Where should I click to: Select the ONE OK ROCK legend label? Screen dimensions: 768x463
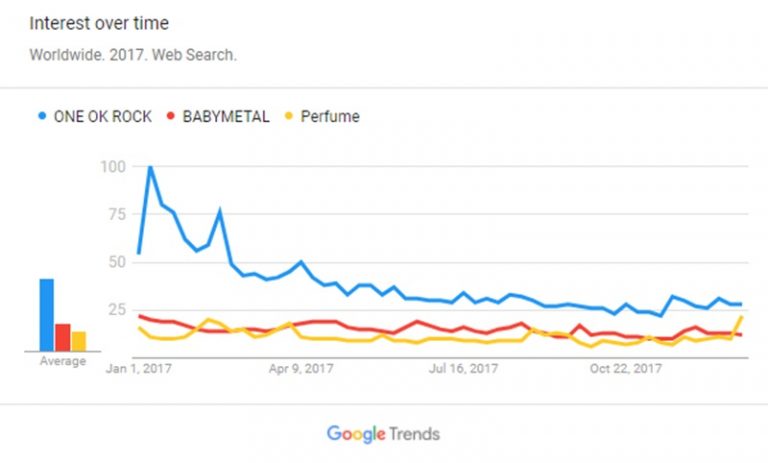click(x=103, y=117)
